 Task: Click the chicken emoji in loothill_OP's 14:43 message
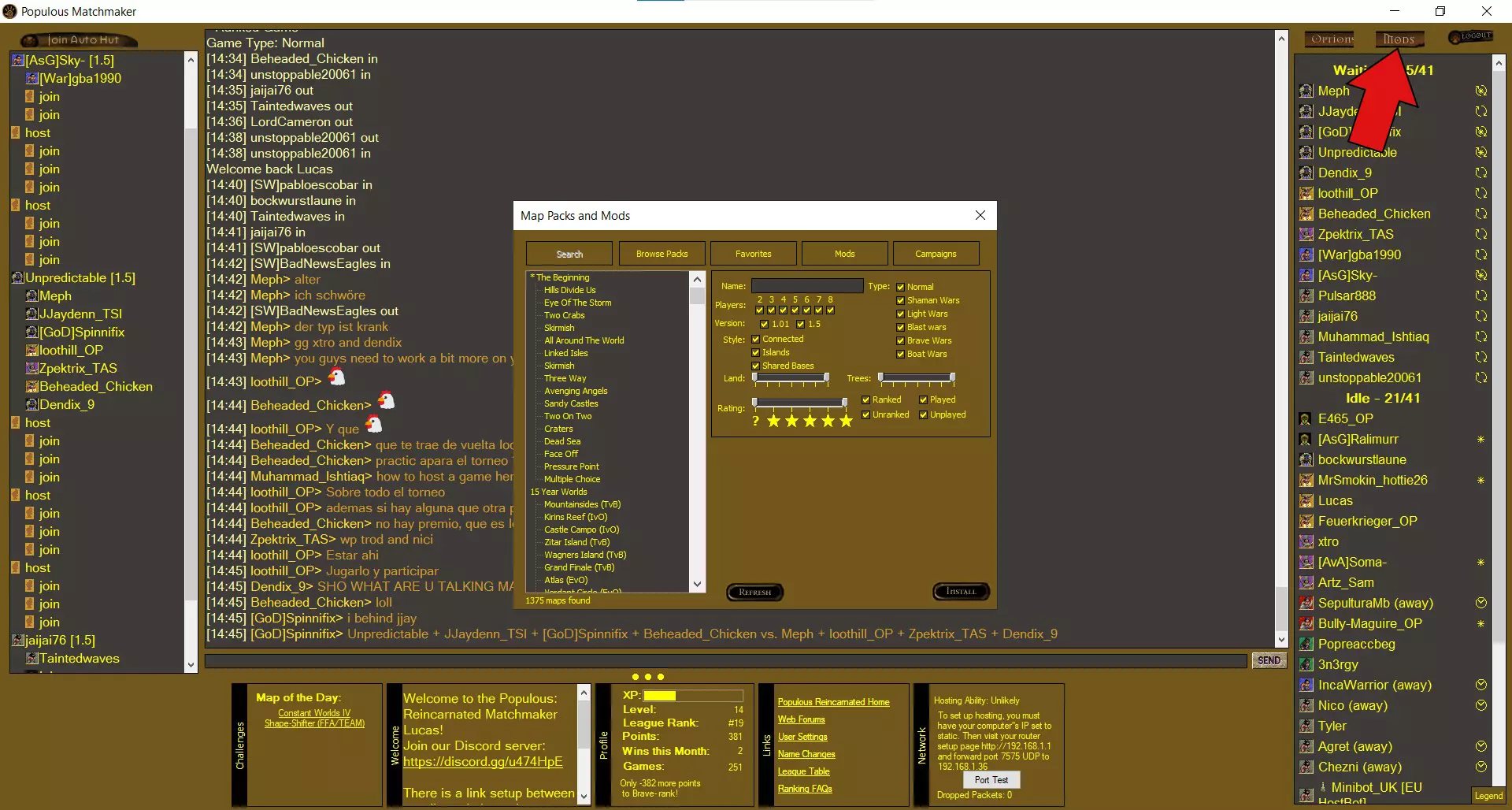336,377
